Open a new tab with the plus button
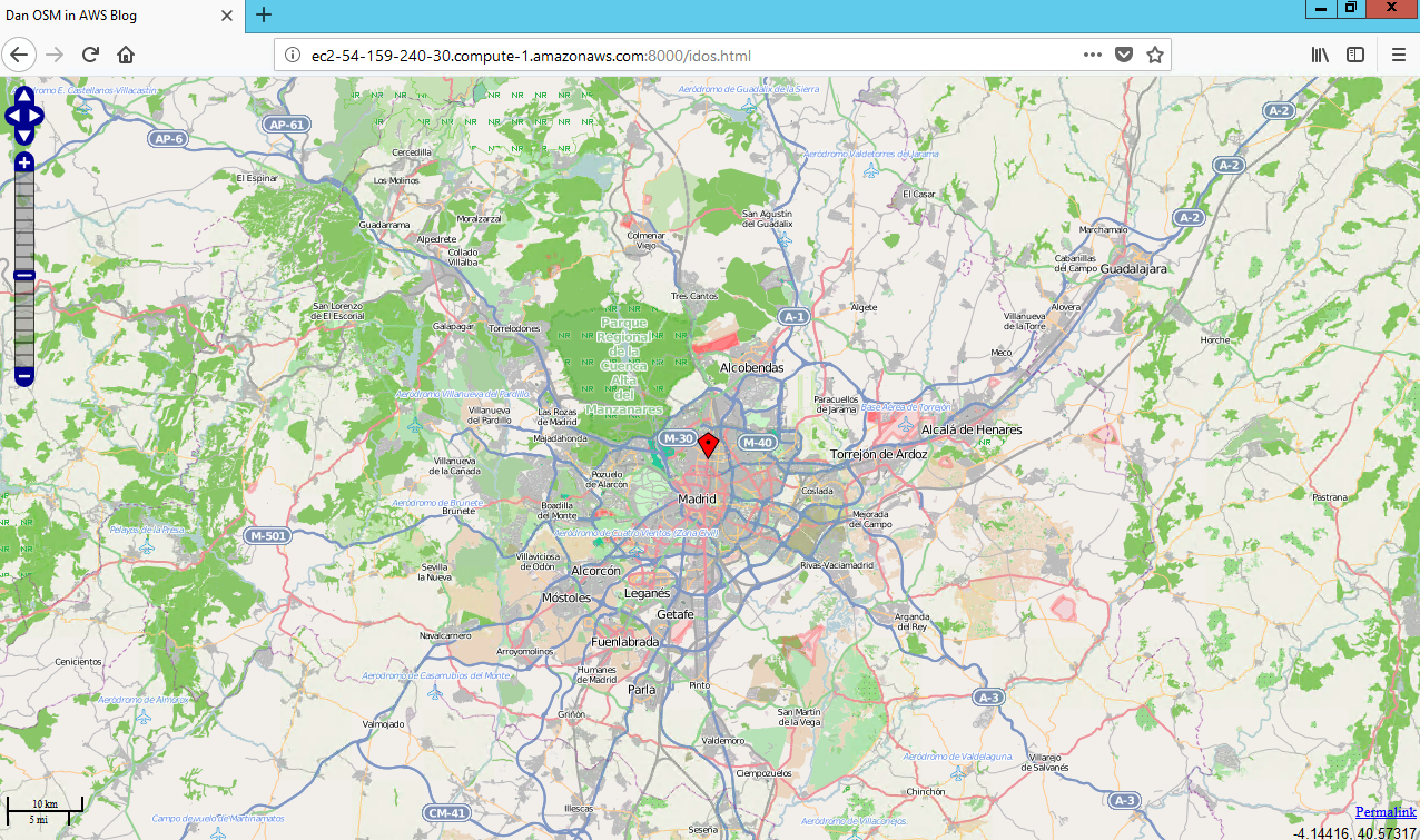 (x=264, y=15)
